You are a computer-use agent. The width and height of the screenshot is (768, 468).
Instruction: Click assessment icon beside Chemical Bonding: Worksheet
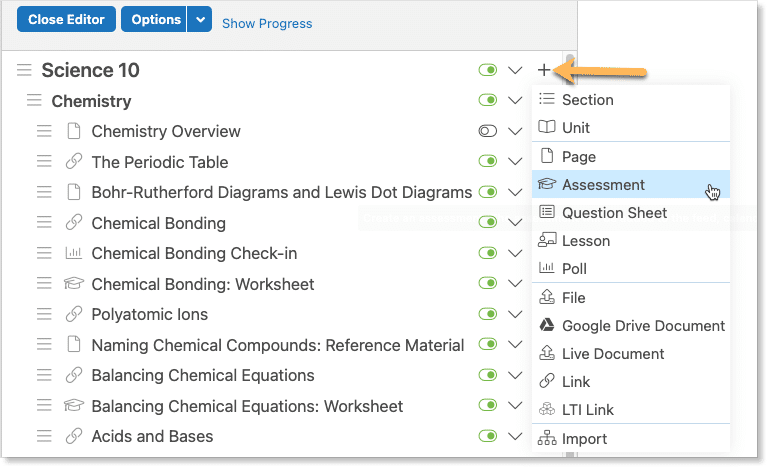pos(73,284)
